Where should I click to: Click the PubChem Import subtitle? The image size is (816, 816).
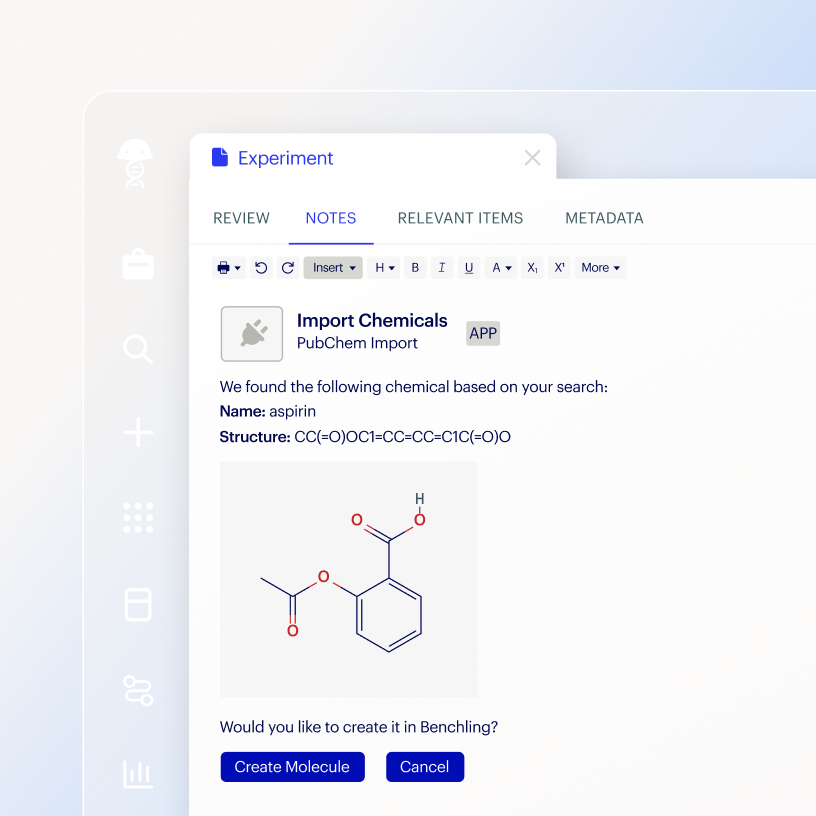(357, 343)
